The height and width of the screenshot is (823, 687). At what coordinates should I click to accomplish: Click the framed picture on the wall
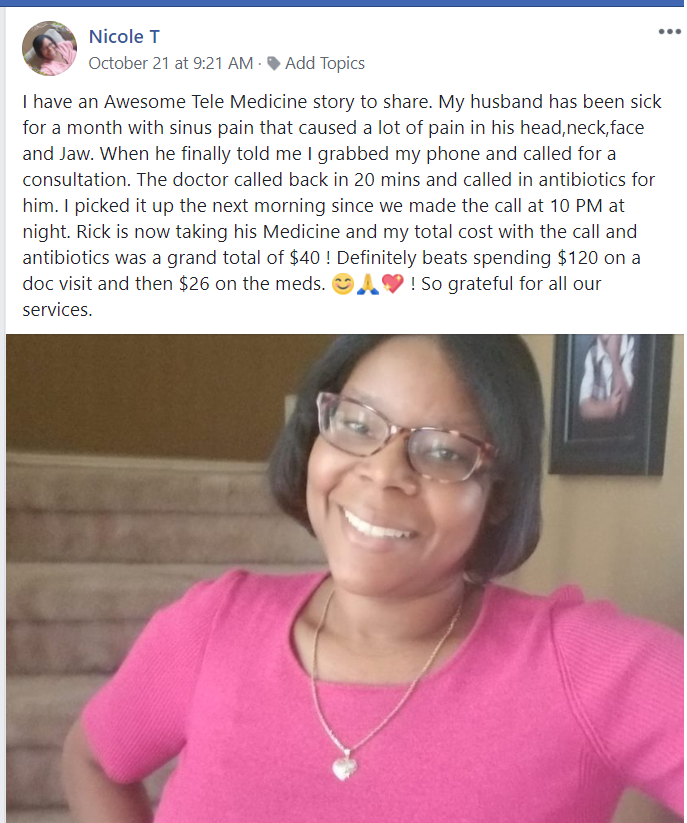tap(610, 405)
